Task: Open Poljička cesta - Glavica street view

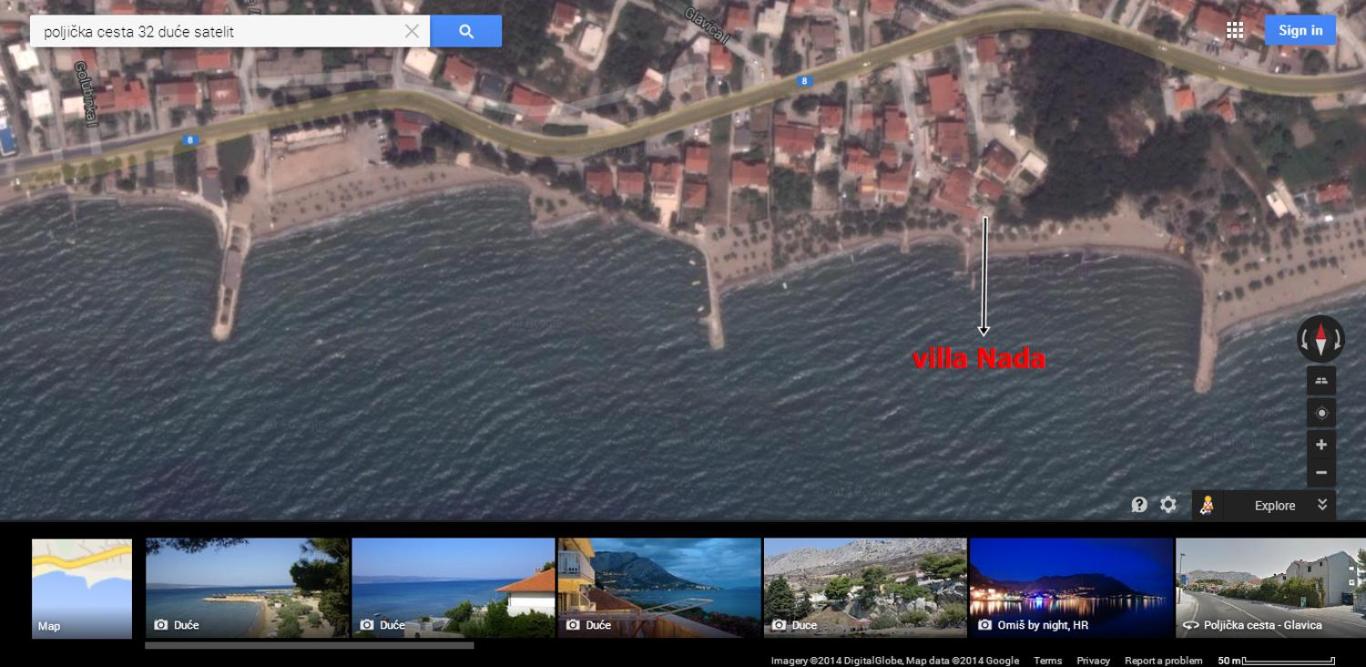Action: point(1270,588)
